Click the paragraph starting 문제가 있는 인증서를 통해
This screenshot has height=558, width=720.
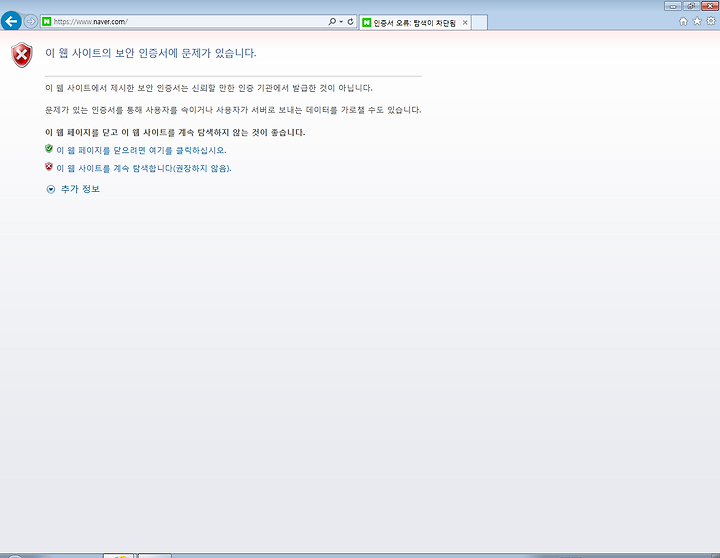(233, 110)
